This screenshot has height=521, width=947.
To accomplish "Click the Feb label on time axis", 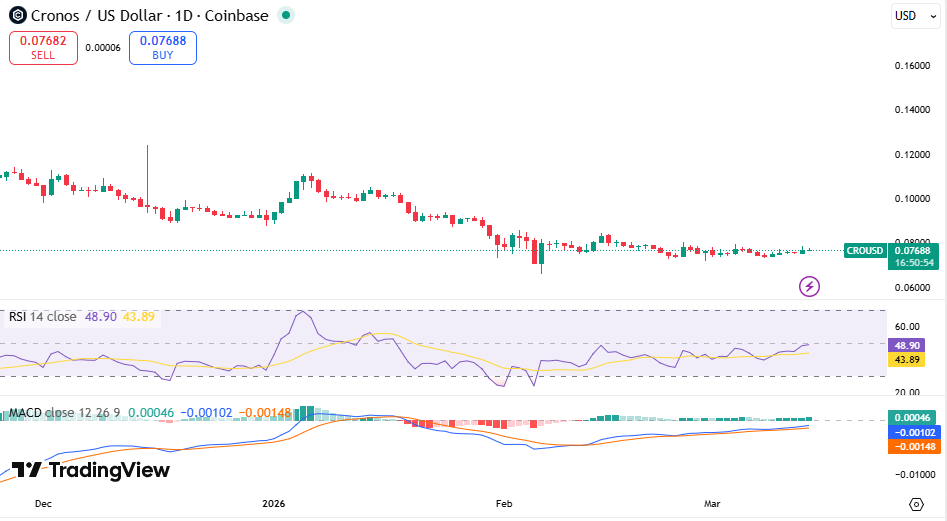I will (x=504, y=503).
